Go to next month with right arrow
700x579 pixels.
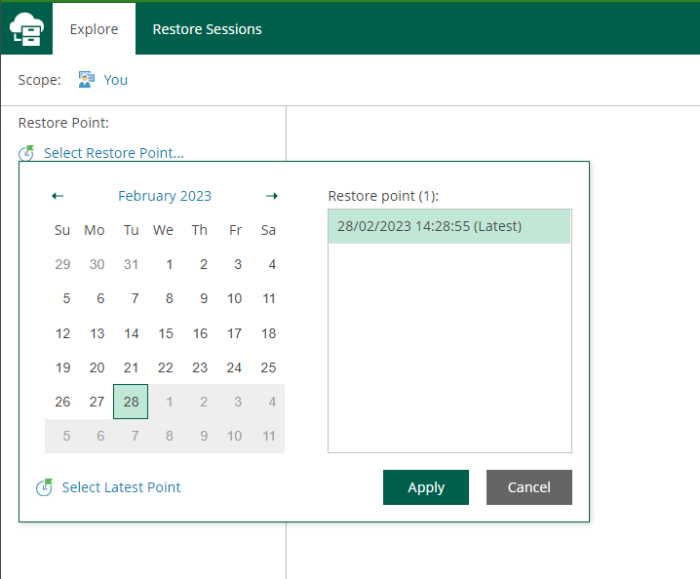(272, 196)
